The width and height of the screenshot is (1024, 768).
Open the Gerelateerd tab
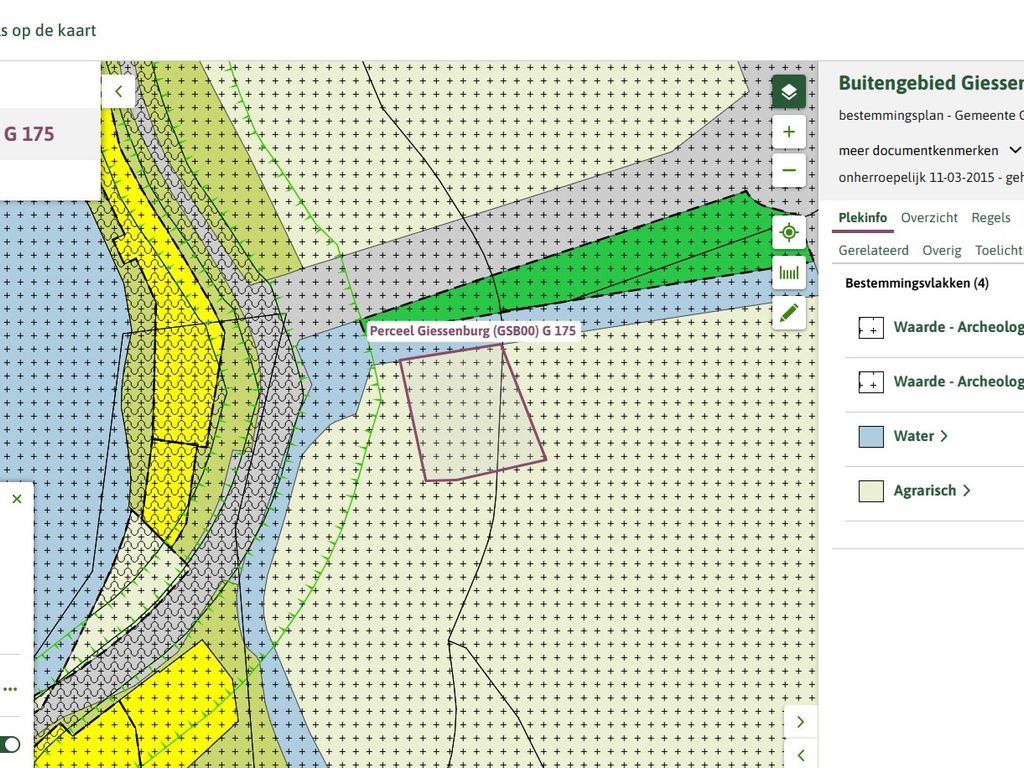[873, 250]
